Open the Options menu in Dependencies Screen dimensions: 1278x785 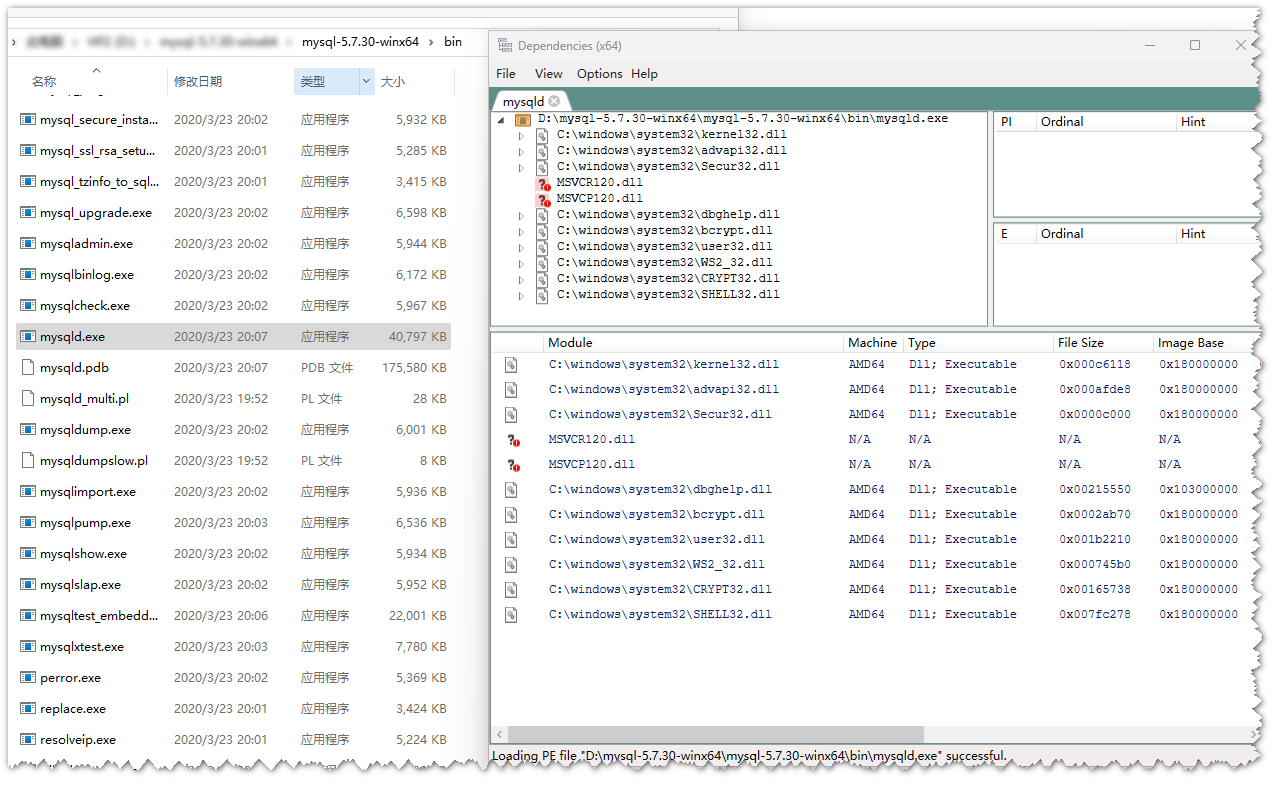point(599,74)
